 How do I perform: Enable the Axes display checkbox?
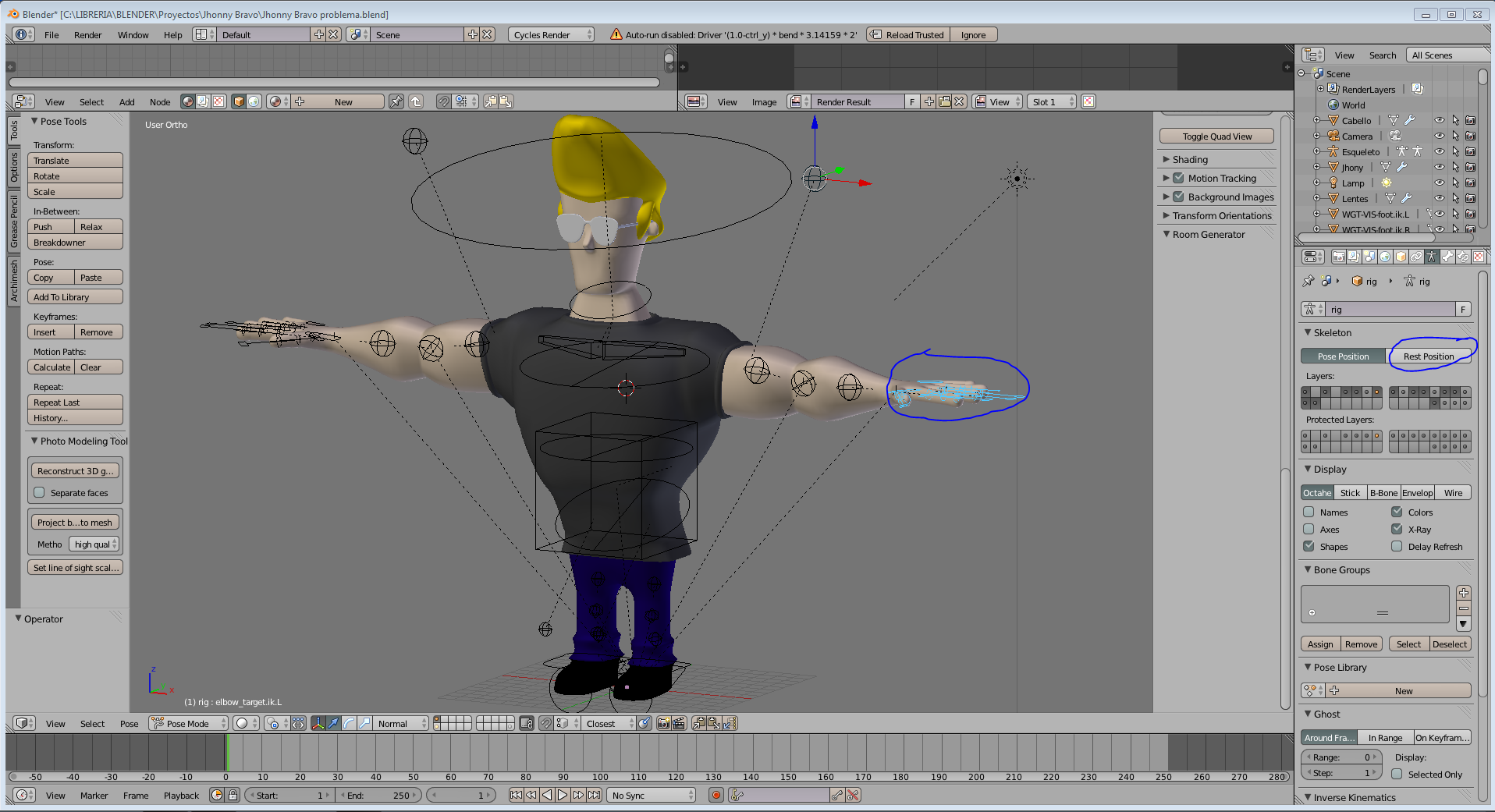1309,529
